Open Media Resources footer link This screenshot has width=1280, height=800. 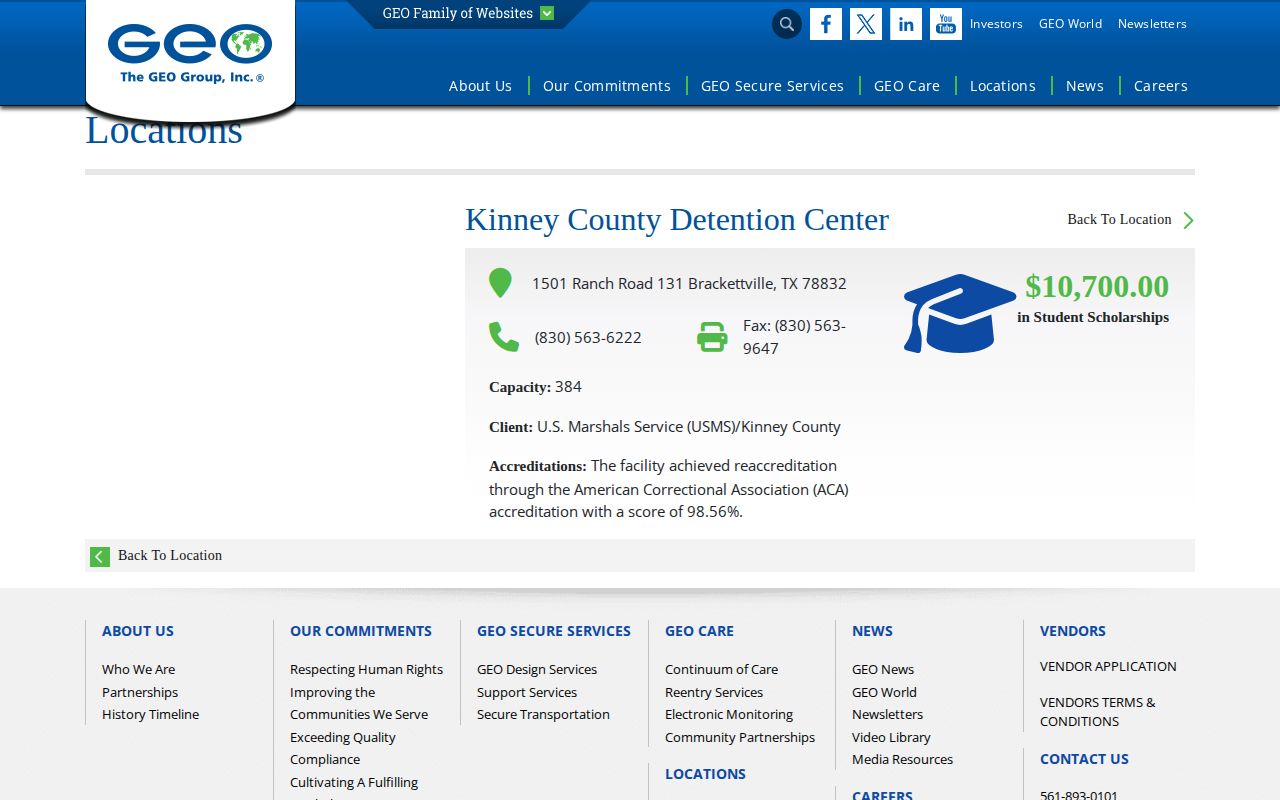pyautogui.click(x=902, y=760)
